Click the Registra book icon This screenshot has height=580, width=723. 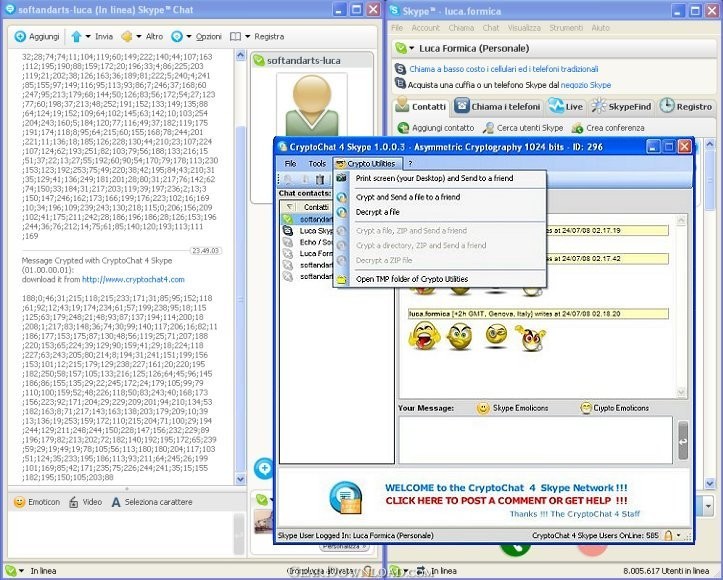(235, 36)
